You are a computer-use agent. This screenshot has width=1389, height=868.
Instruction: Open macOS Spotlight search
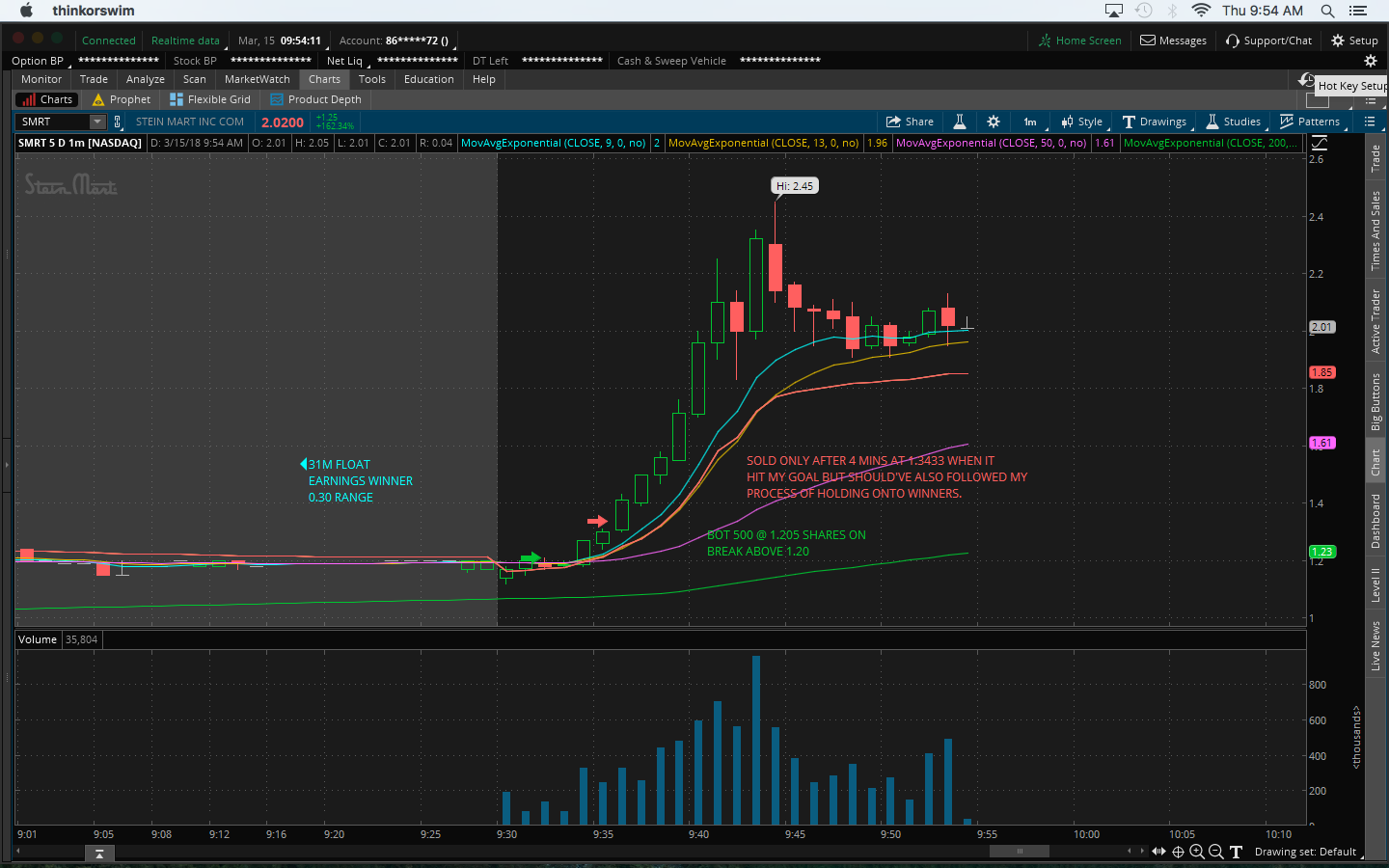coord(1327,11)
